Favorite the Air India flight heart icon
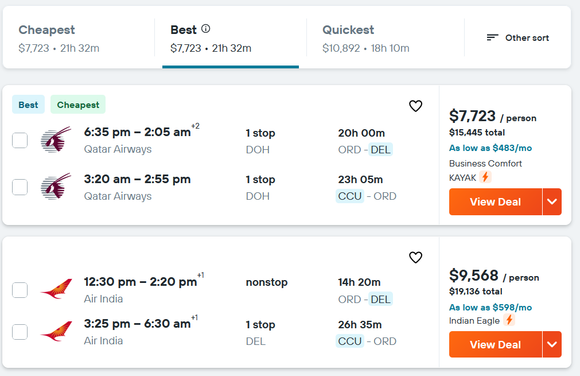This screenshot has width=580, height=376. coord(415,257)
